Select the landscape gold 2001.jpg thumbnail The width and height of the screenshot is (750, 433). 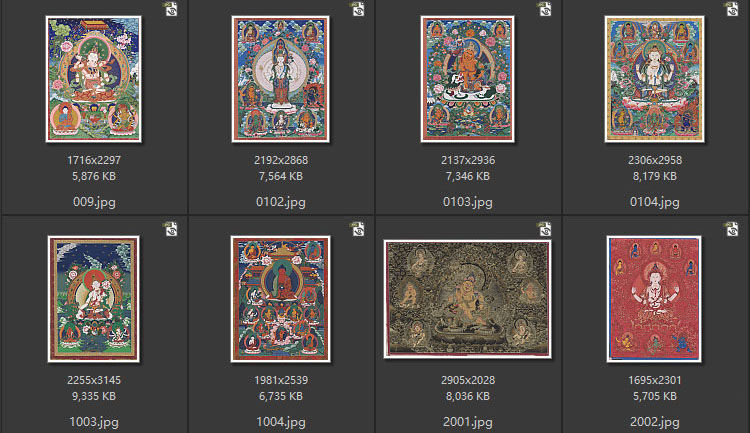468,299
